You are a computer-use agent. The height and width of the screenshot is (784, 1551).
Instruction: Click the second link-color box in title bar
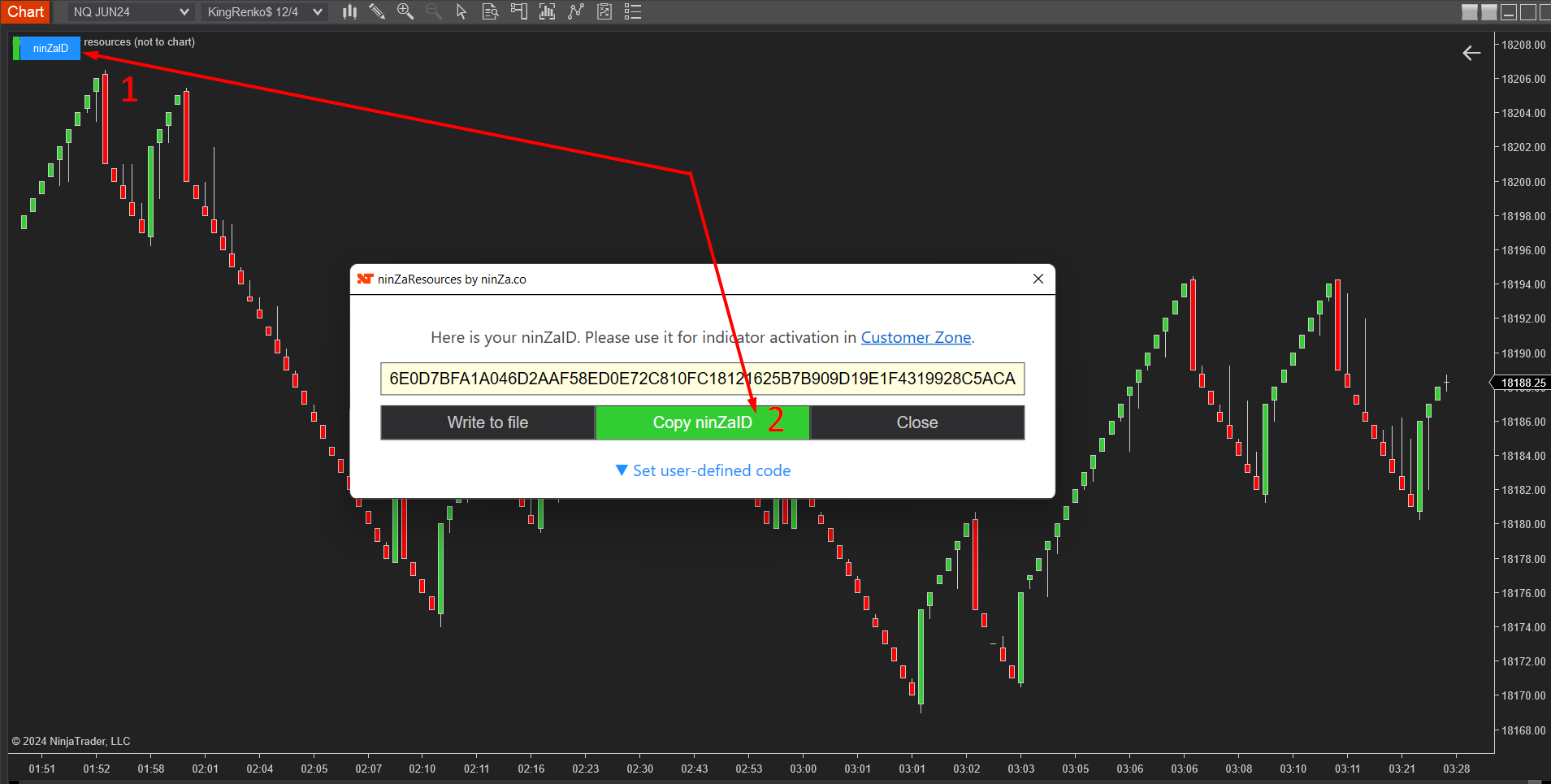point(1489,12)
